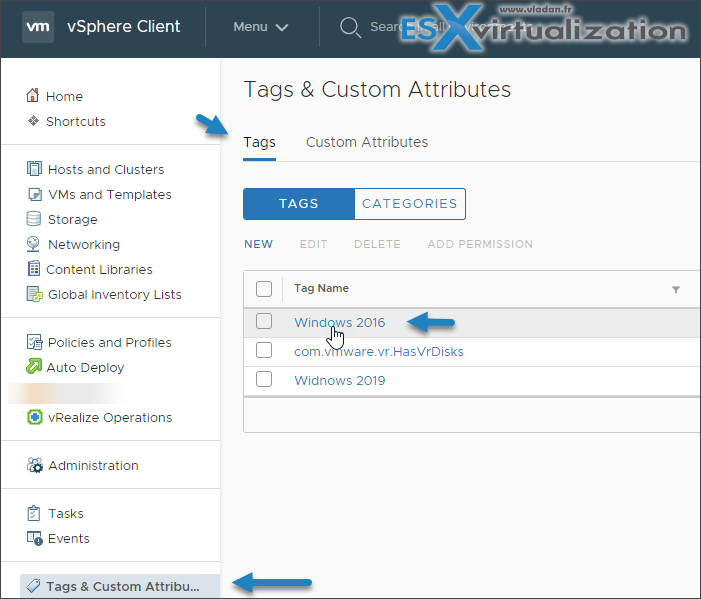Select all tags via header checkbox
This screenshot has height=599, width=701.
click(264, 289)
